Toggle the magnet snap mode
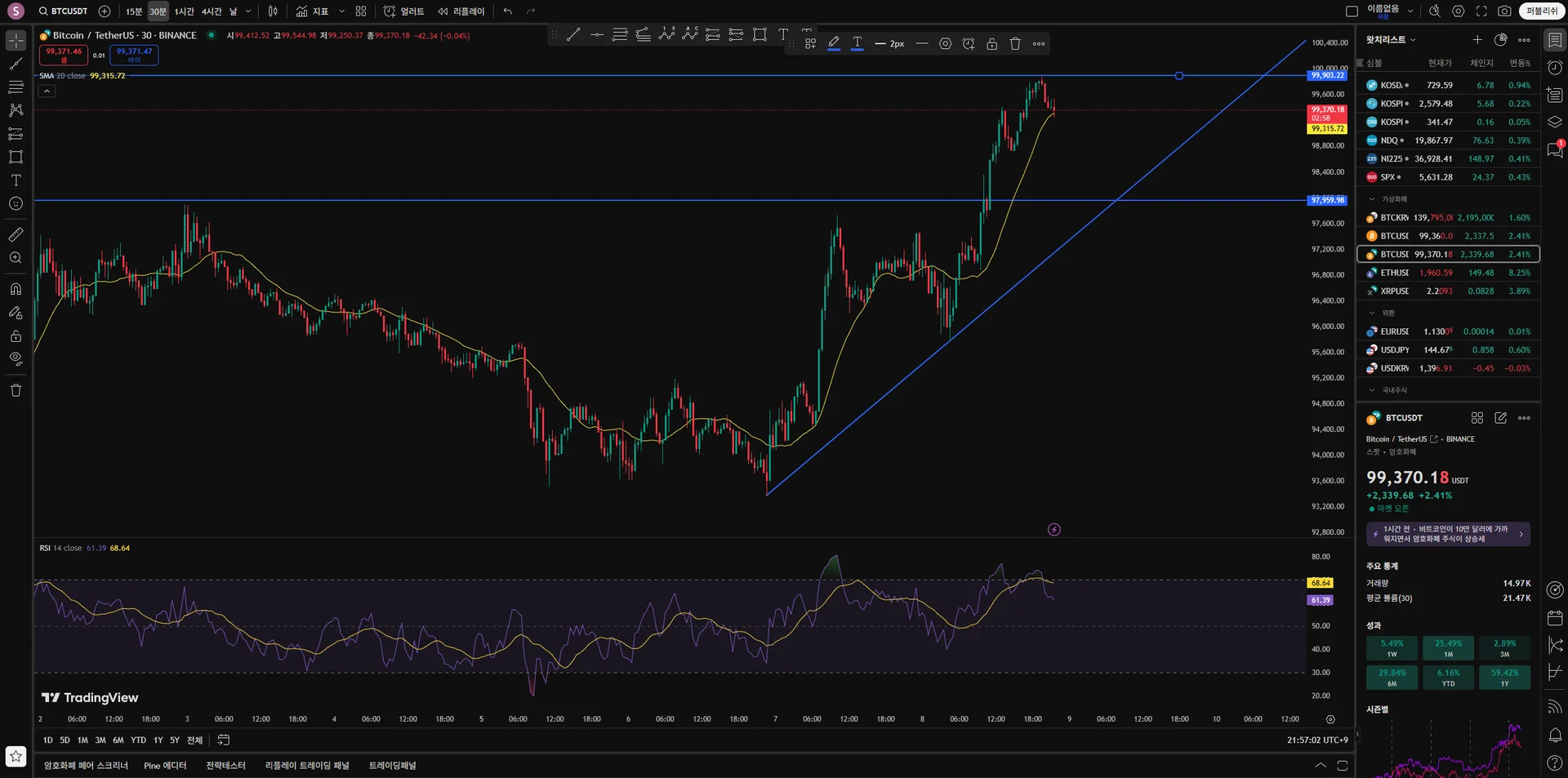Screen dimensions: 1568x778 coord(16,289)
